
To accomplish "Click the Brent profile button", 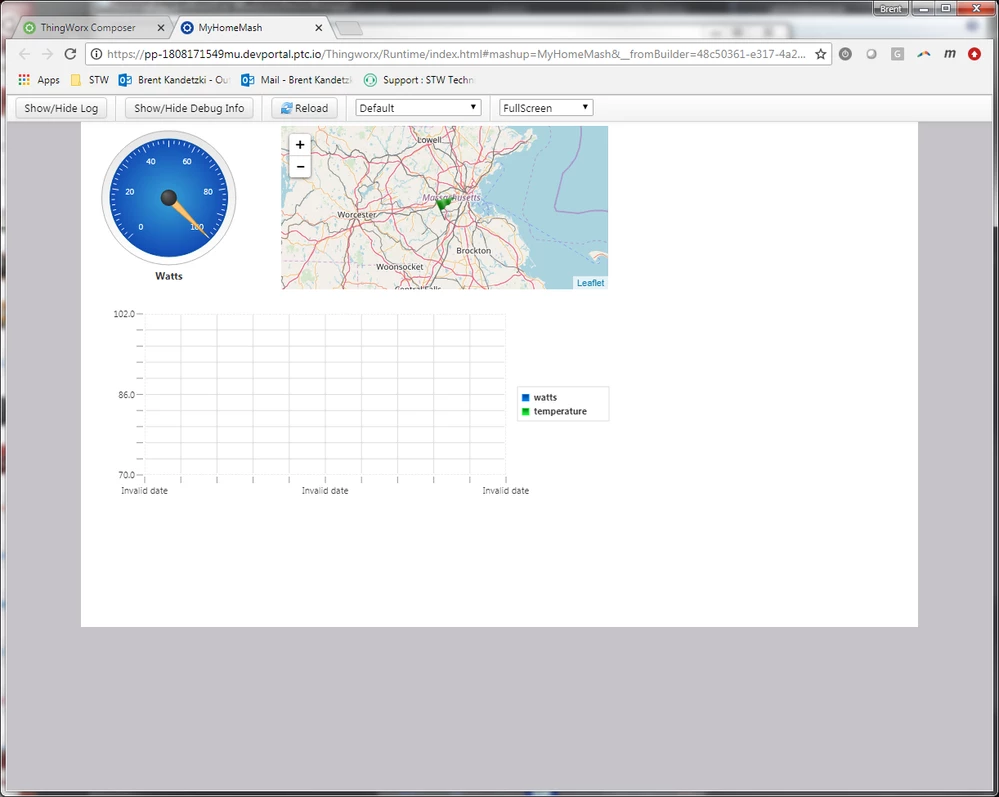I will pyautogui.click(x=891, y=9).
